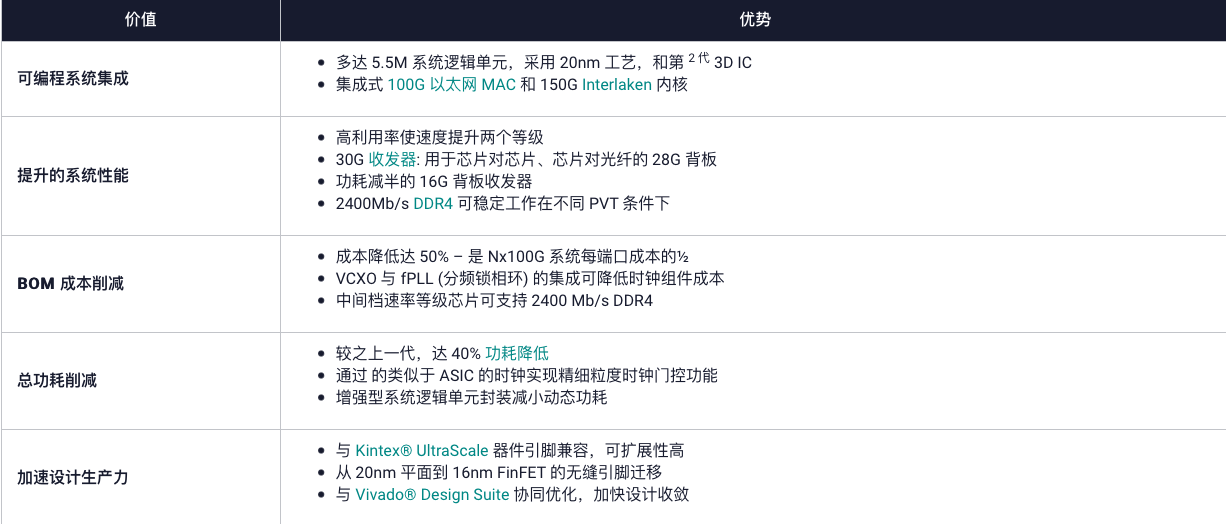Viewport: 1226px width, 524px height.
Task: Follow the DDR4 link
Action: [434, 203]
